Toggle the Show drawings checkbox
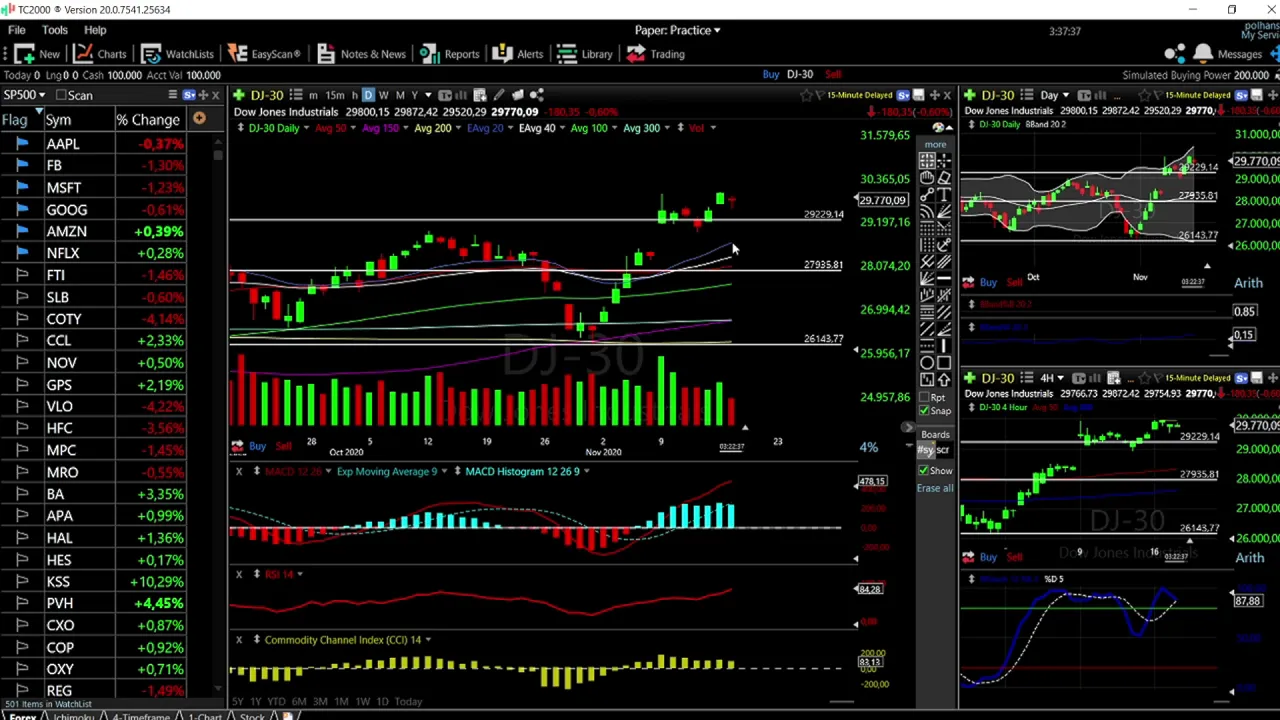This screenshot has width=1280, height=720. click(x=924, y=470)
